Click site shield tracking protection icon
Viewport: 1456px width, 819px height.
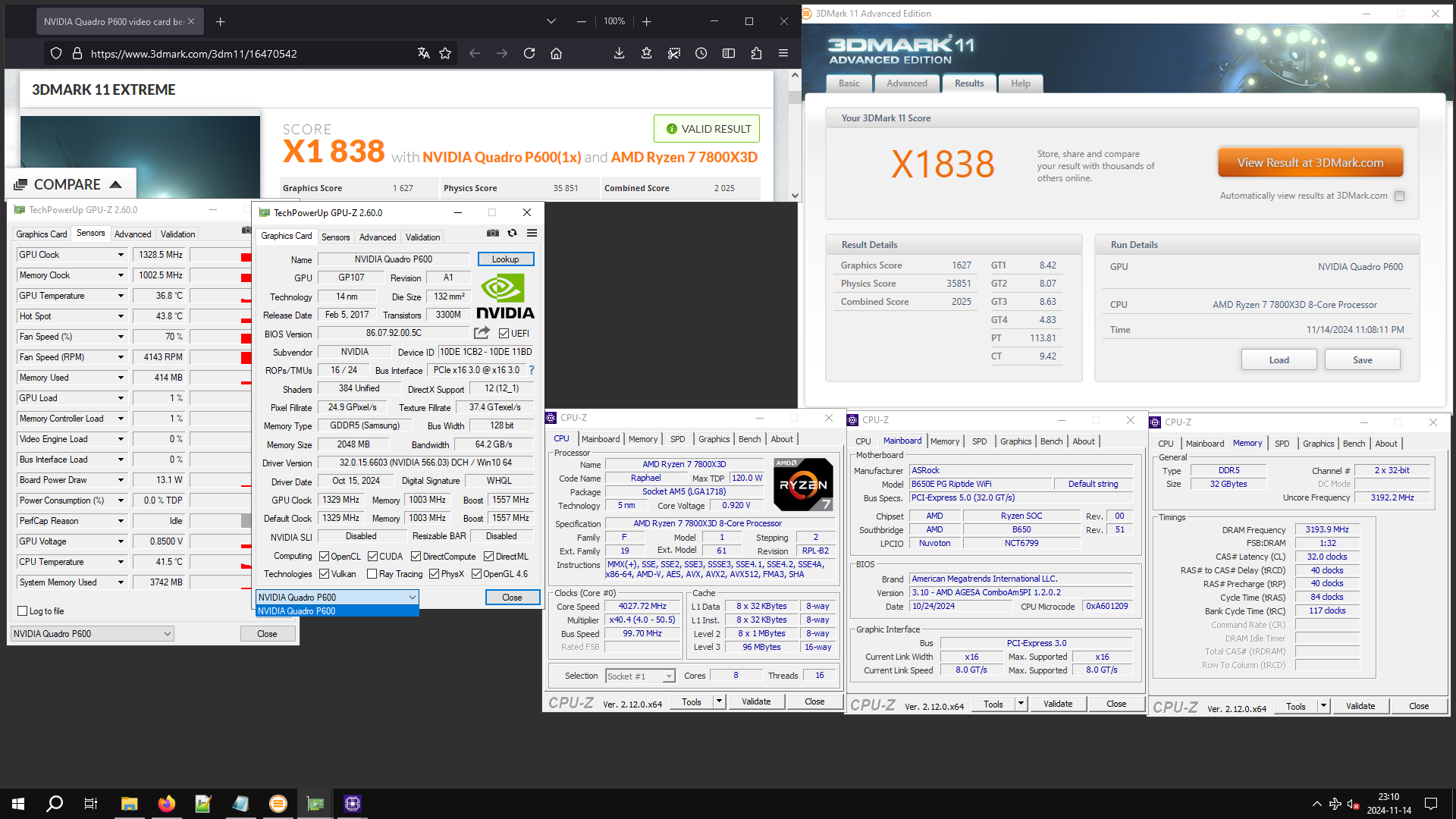(x=56, y=53)
